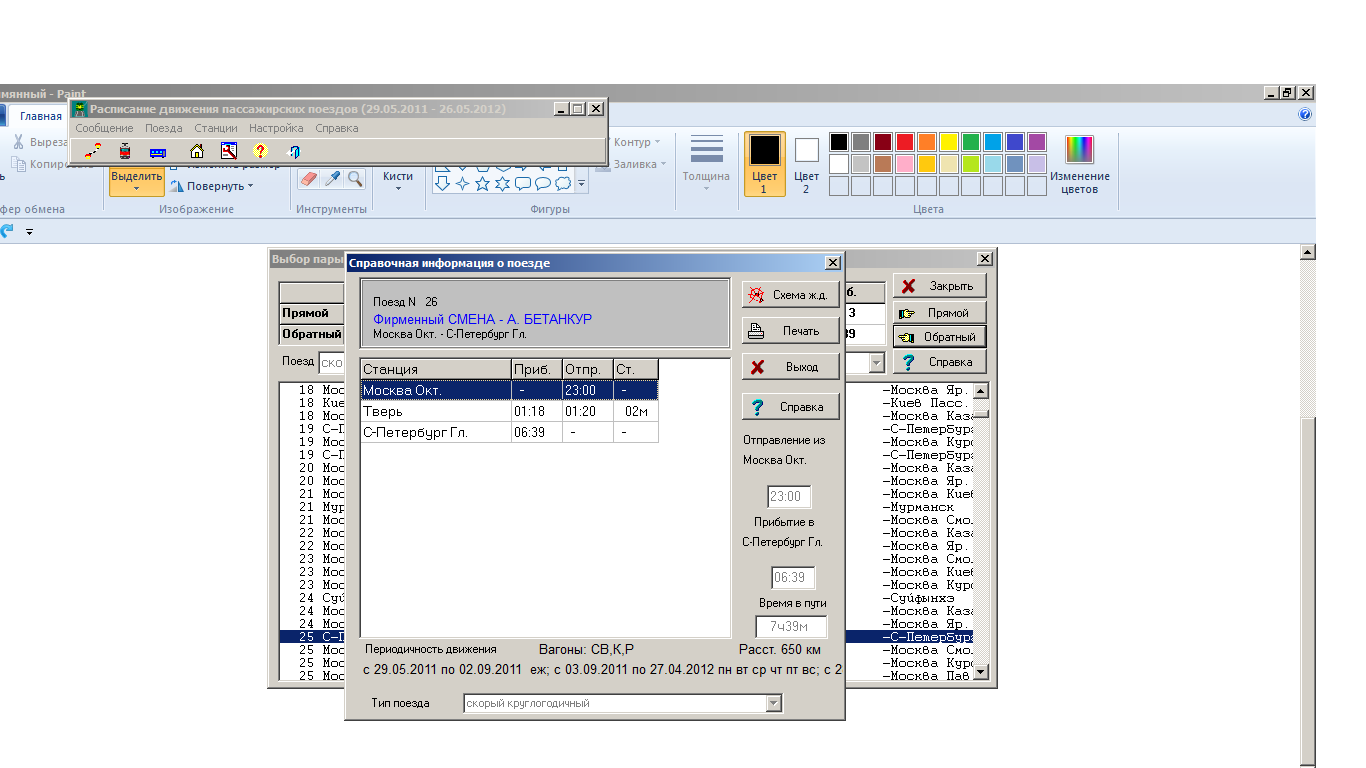This screenshot has width=1366, height=768.
Task: Click the Печать button
Action: click(x=790, y=331)
